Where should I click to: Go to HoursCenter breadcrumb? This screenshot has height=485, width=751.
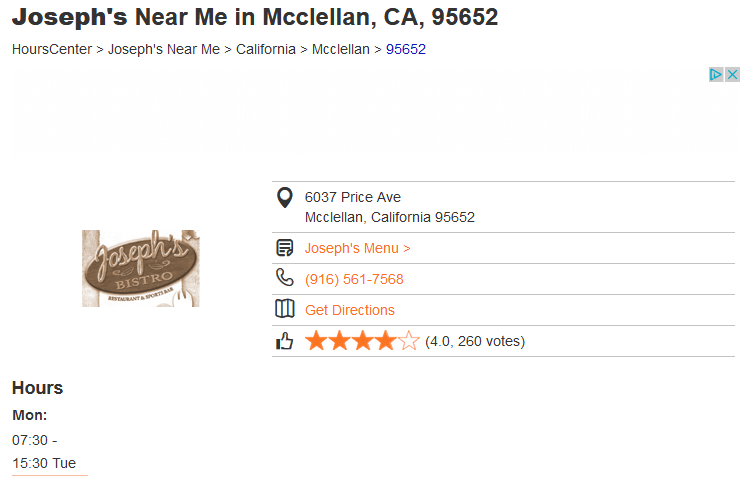point(52,49)
